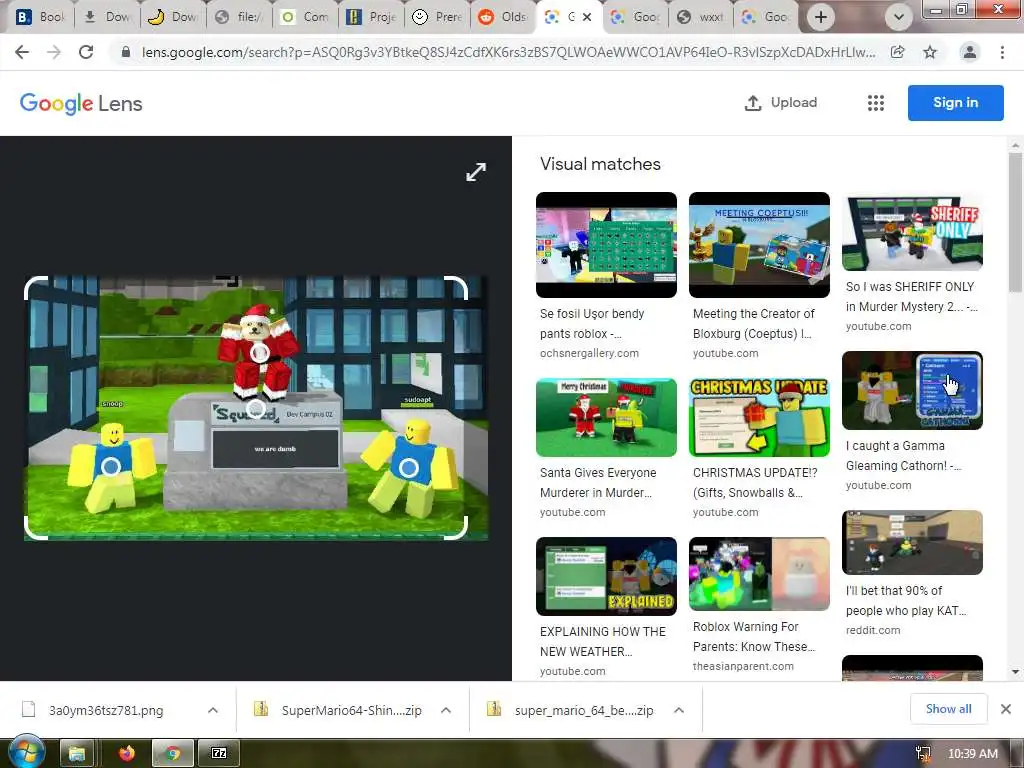The image size is (1024, 768).
Task: Open the Se fosil Uşor bendy pants thumbnail
Action: 606,245
